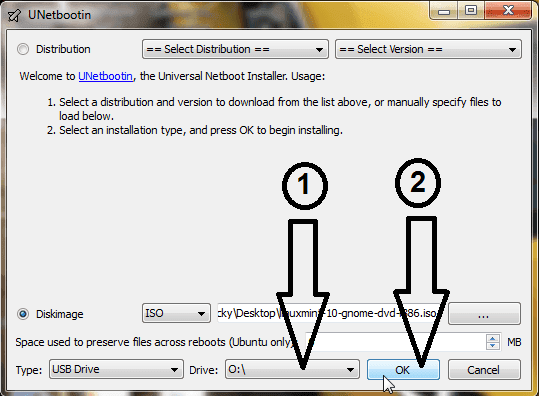Minimize the UNetbootin window
540x396 pixels.
pyautogui.click(x=444, y=11)
